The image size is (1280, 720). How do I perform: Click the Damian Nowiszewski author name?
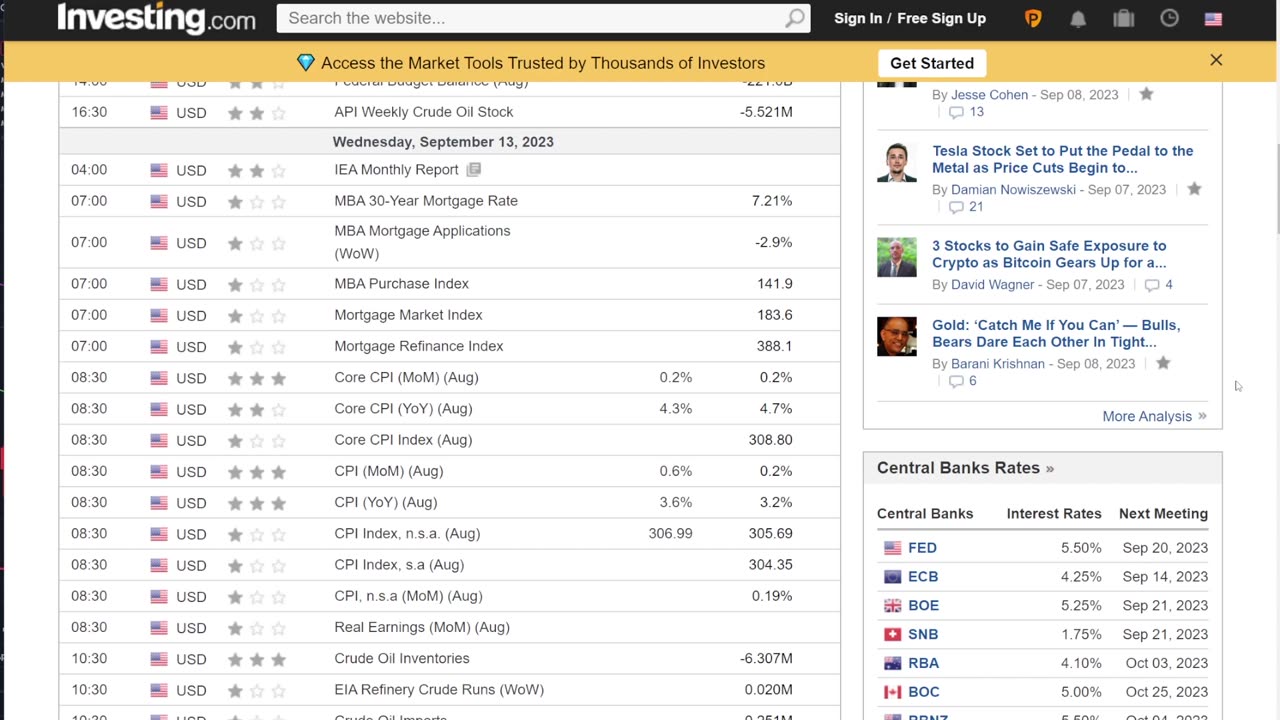click(1013, 190)
